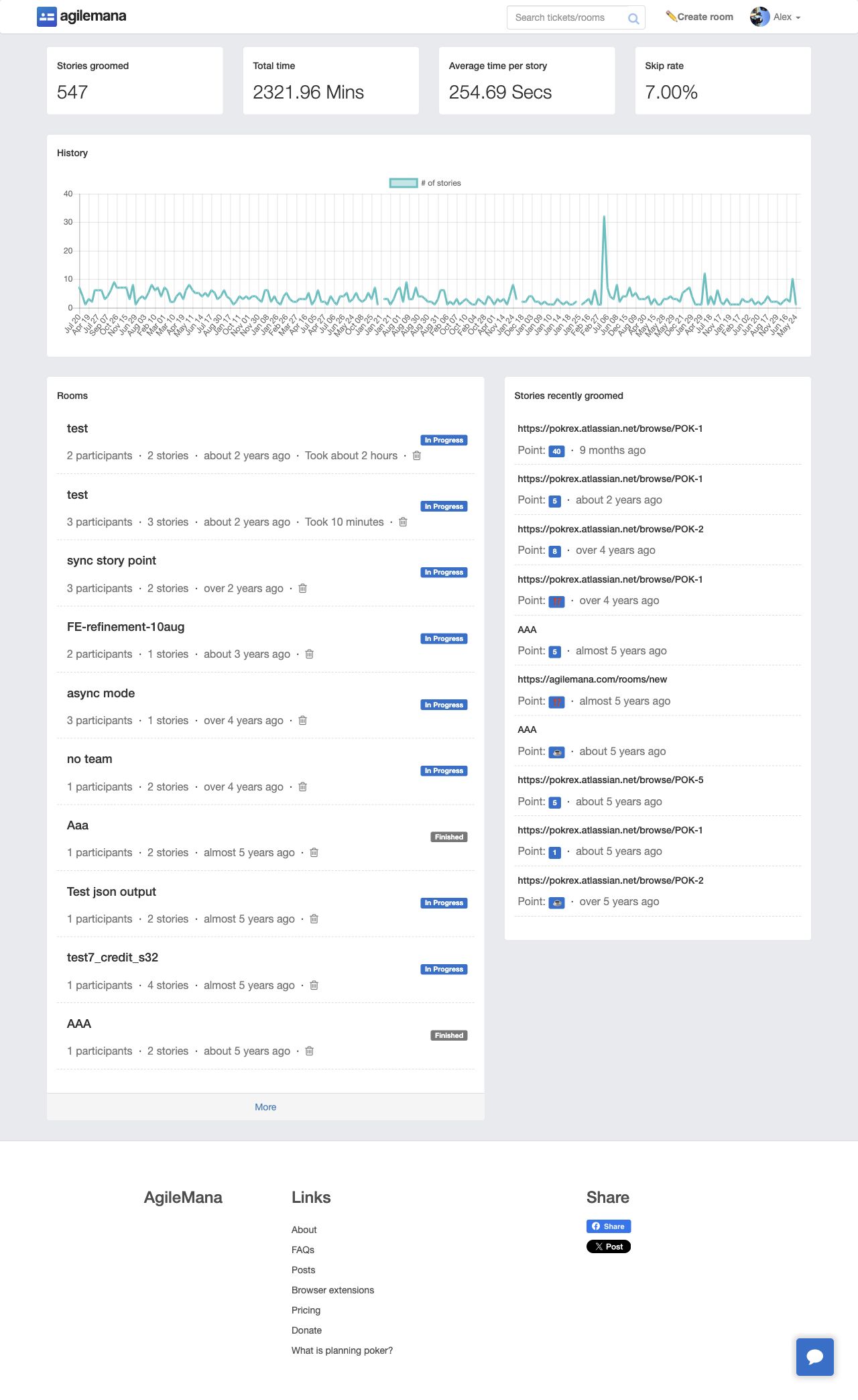Open the Create room menu item
Screen dimensions: 858x1400
point(699,17)
